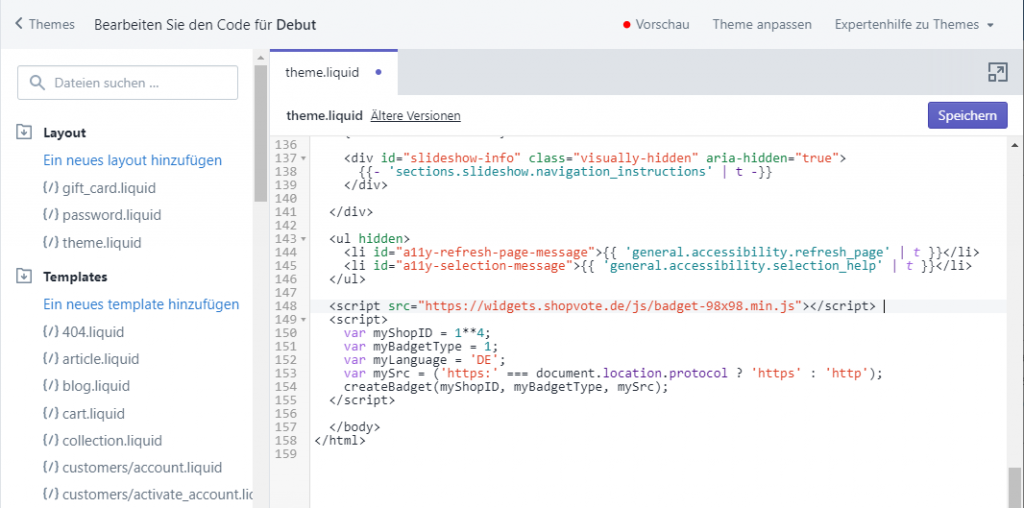
Task: Click the Speichern button
Action: tap(967, 116)
